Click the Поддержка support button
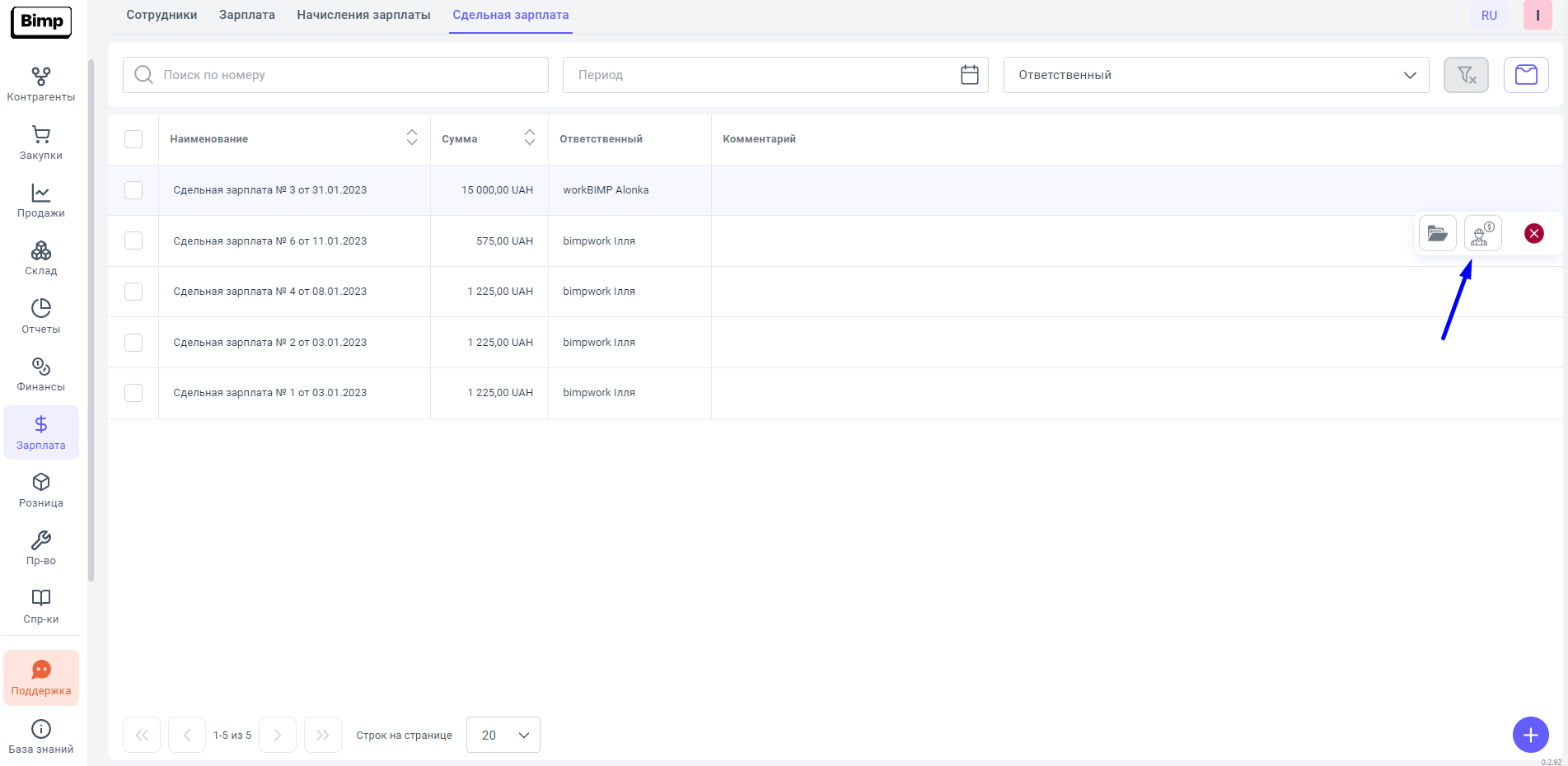 click(40, 678)
